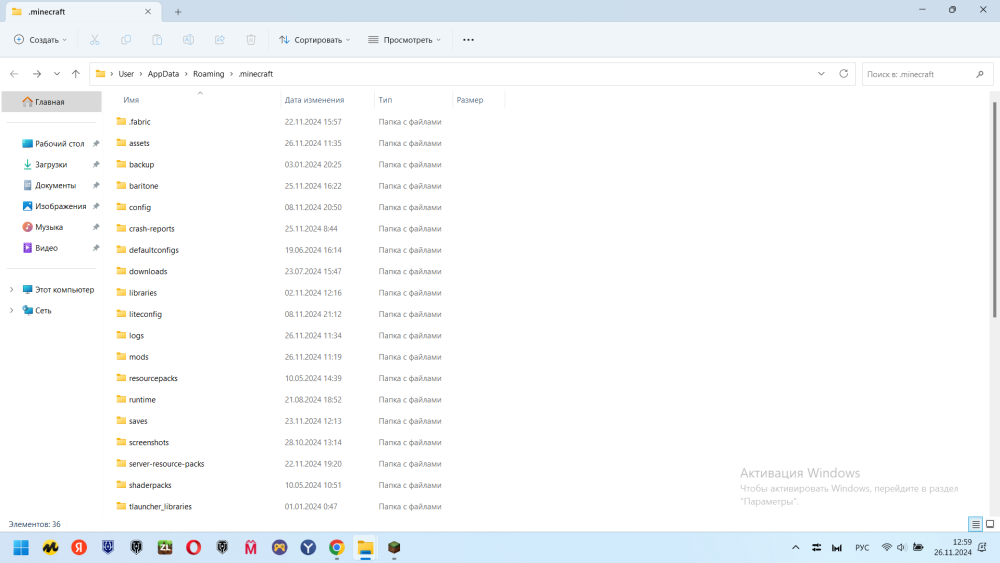Switch to large thumbnails view icon
This screenshot has height=563, width=1000.
point(990,524)
